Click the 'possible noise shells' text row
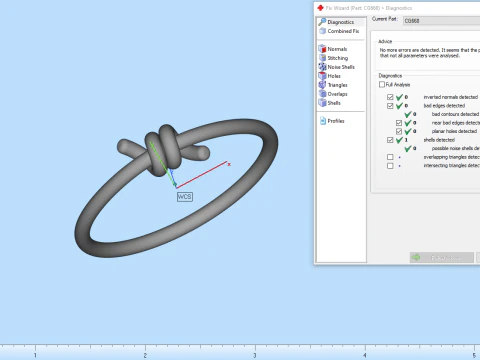Viewport: 480px width, 360px height. coord(456,148)
